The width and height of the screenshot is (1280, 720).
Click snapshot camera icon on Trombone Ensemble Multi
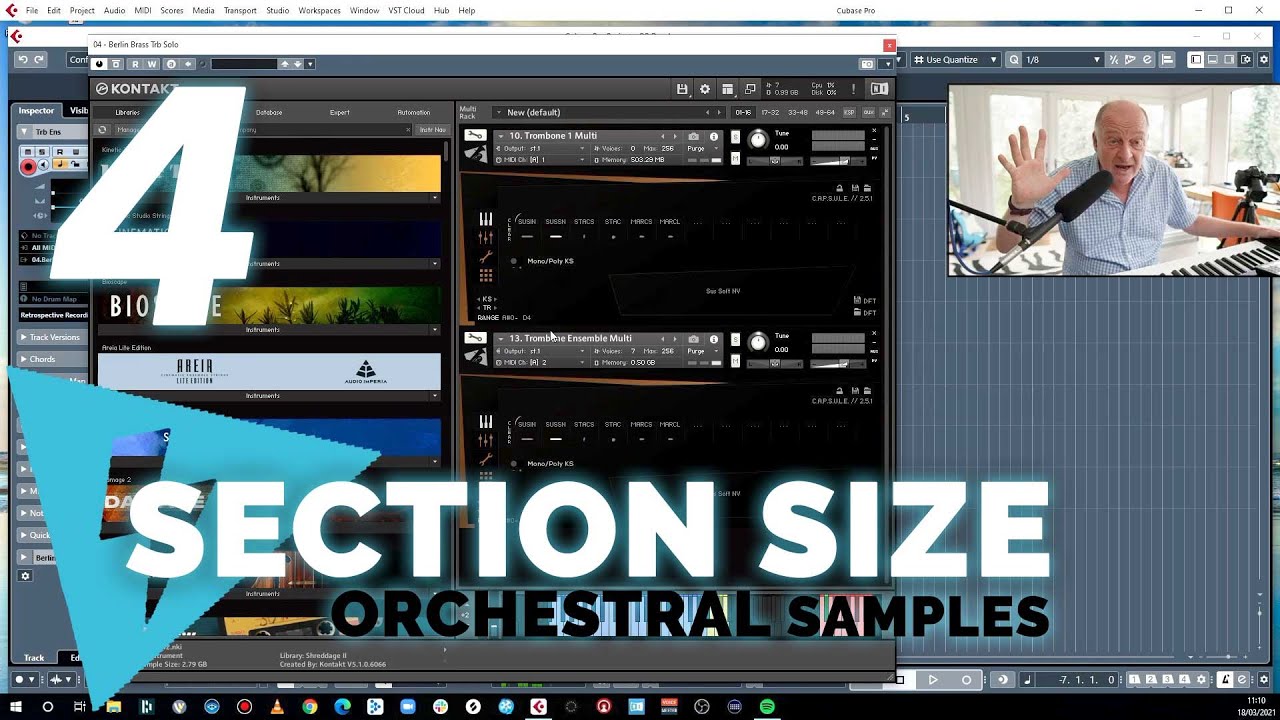(x=694, y=339)
